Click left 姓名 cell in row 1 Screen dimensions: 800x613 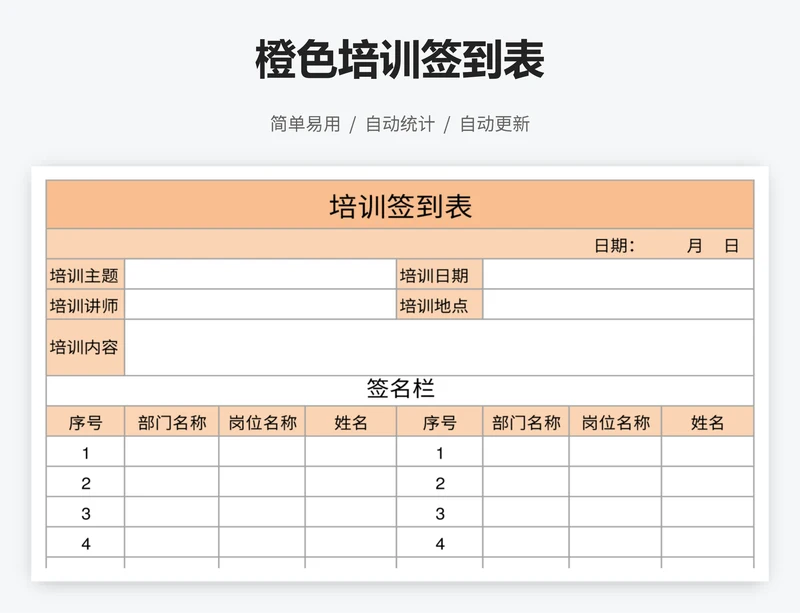[351, 452]
